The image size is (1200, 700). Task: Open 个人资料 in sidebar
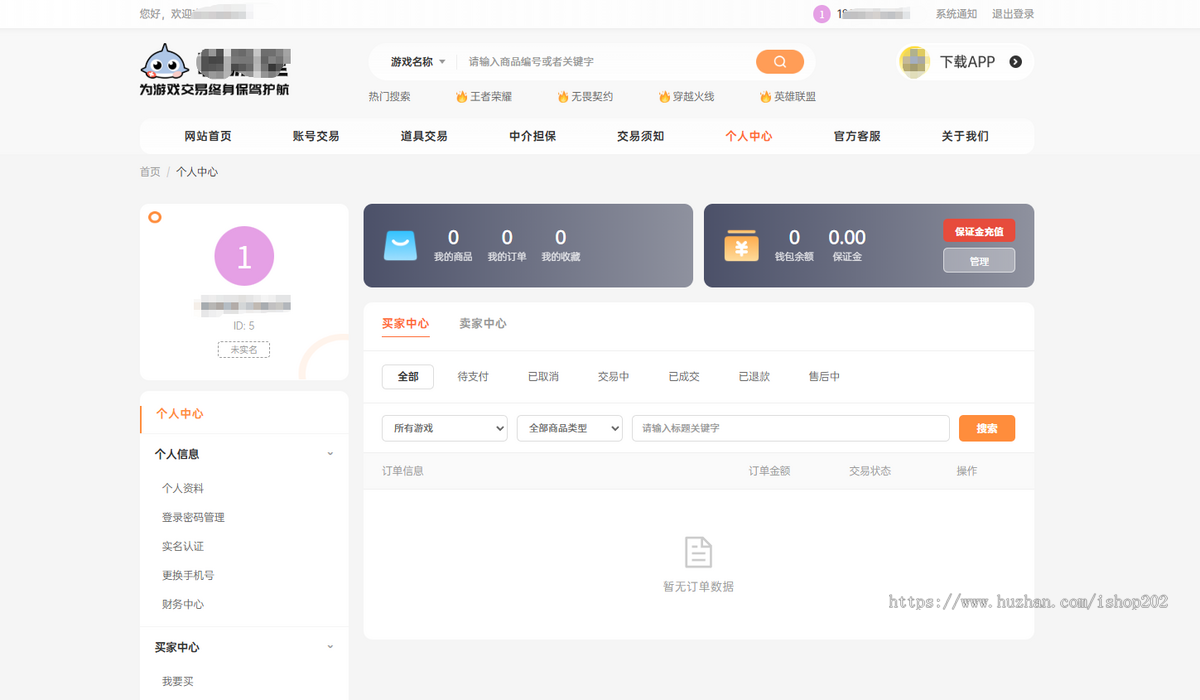click(x=183, y=488)
